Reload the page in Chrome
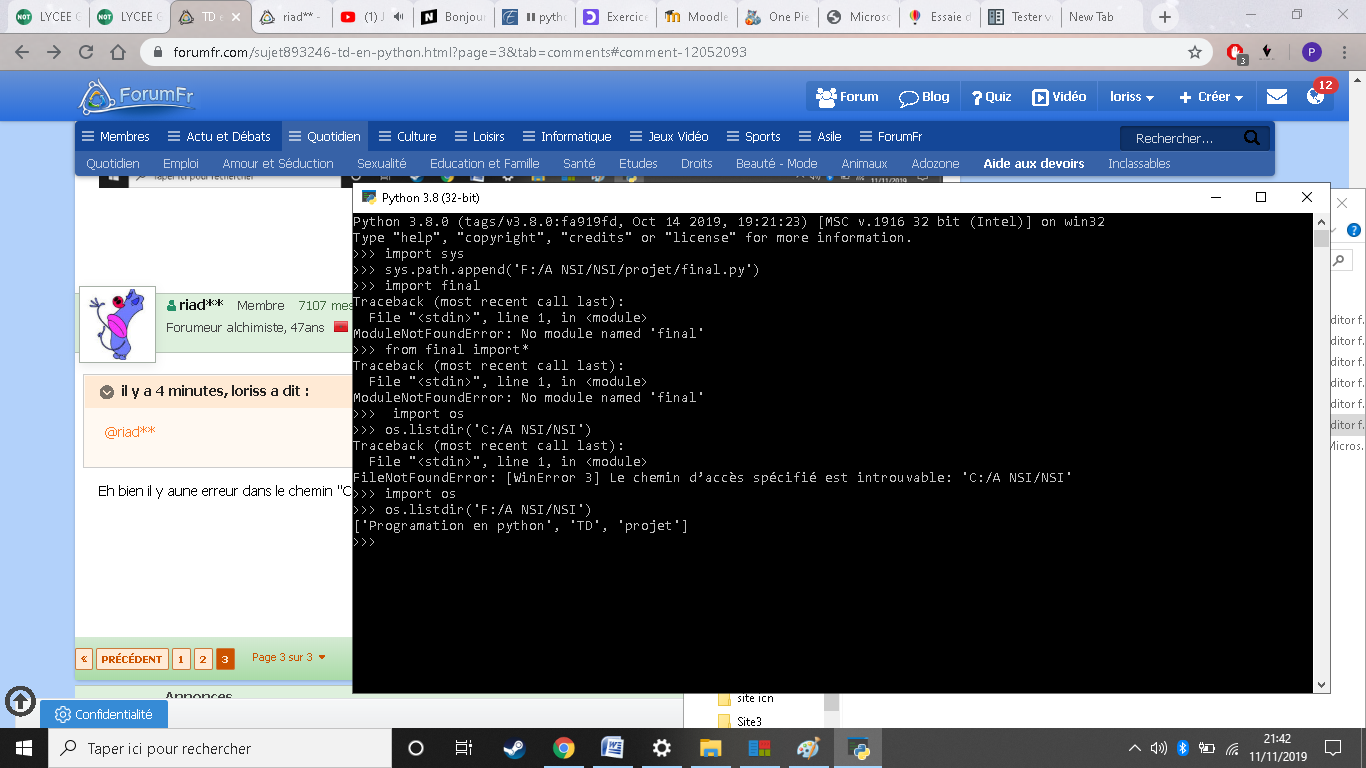Image resolution: width=1366 pixels, height=768 pixels. tap(86, 52)
